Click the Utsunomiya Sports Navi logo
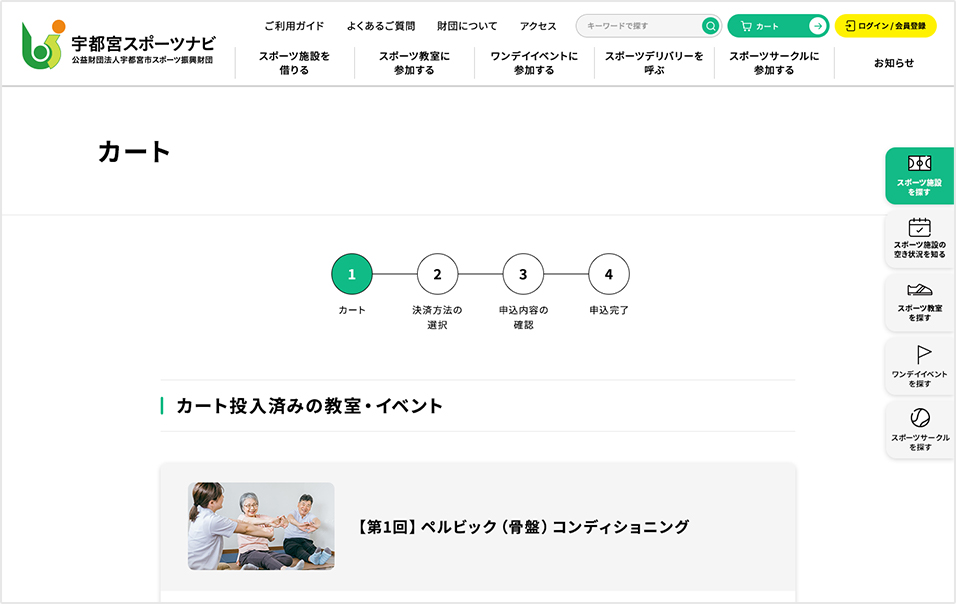956x604 pixels. [118, 45]
